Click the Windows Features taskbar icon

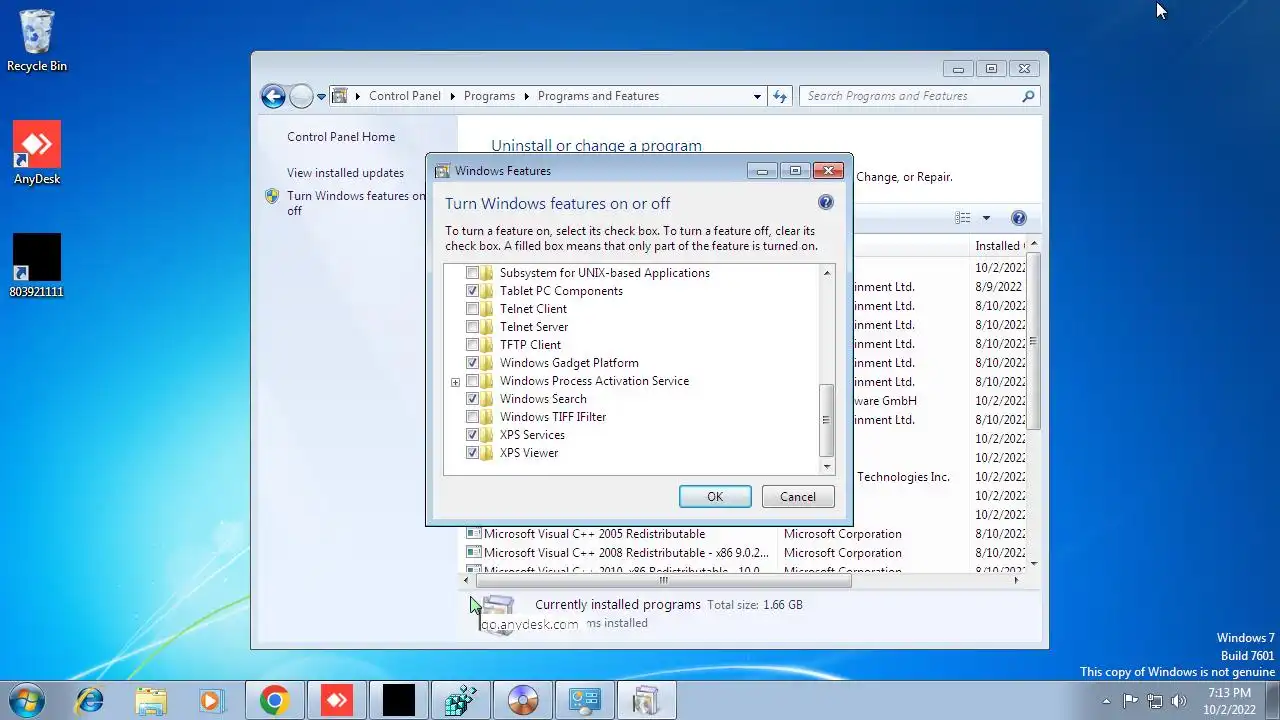click(x=647, y=701)
